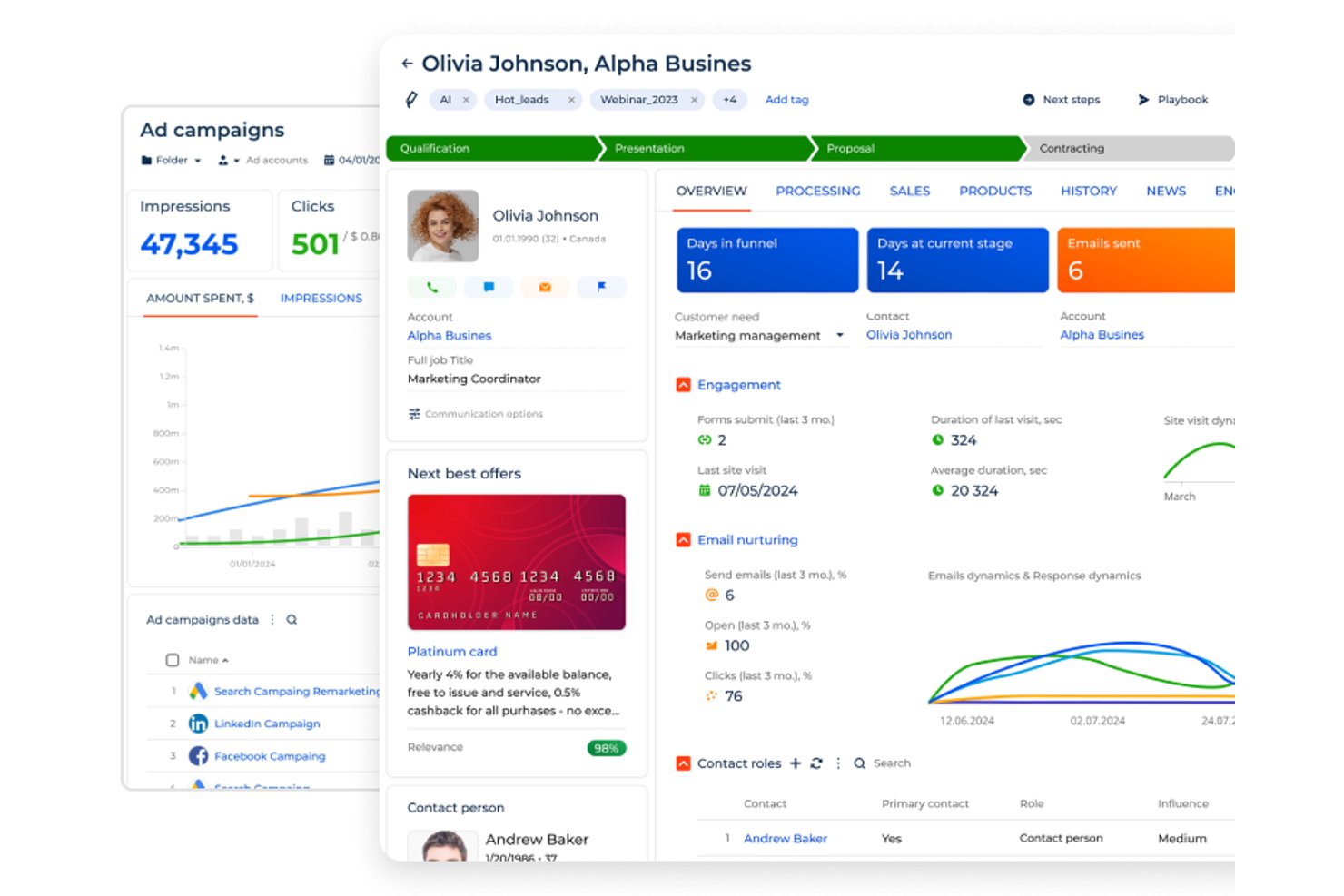1344x896 pixels.
Task: Click the Add tag link
Action: 786,100
